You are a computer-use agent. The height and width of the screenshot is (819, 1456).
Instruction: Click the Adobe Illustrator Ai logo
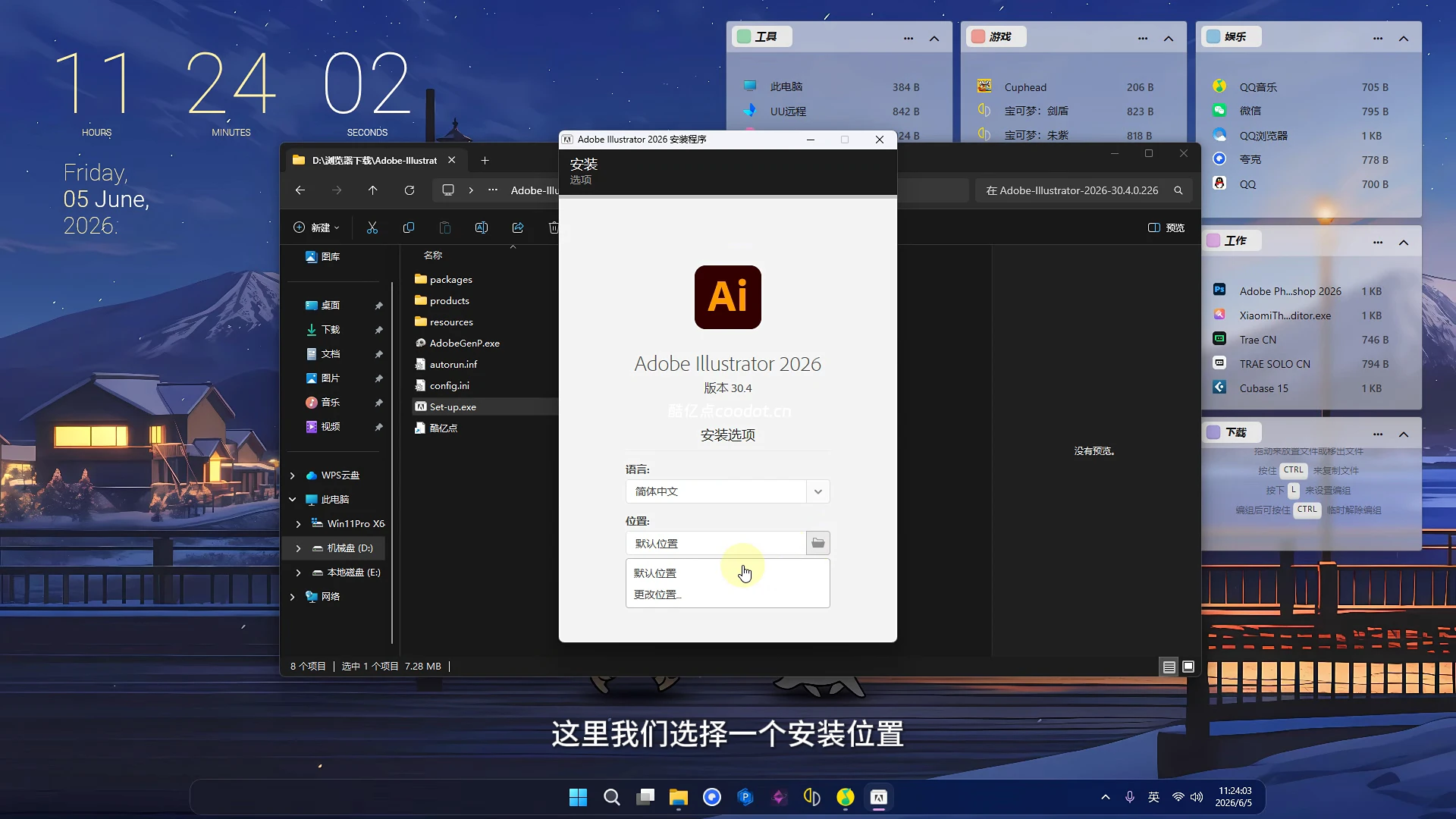[727, 297]
